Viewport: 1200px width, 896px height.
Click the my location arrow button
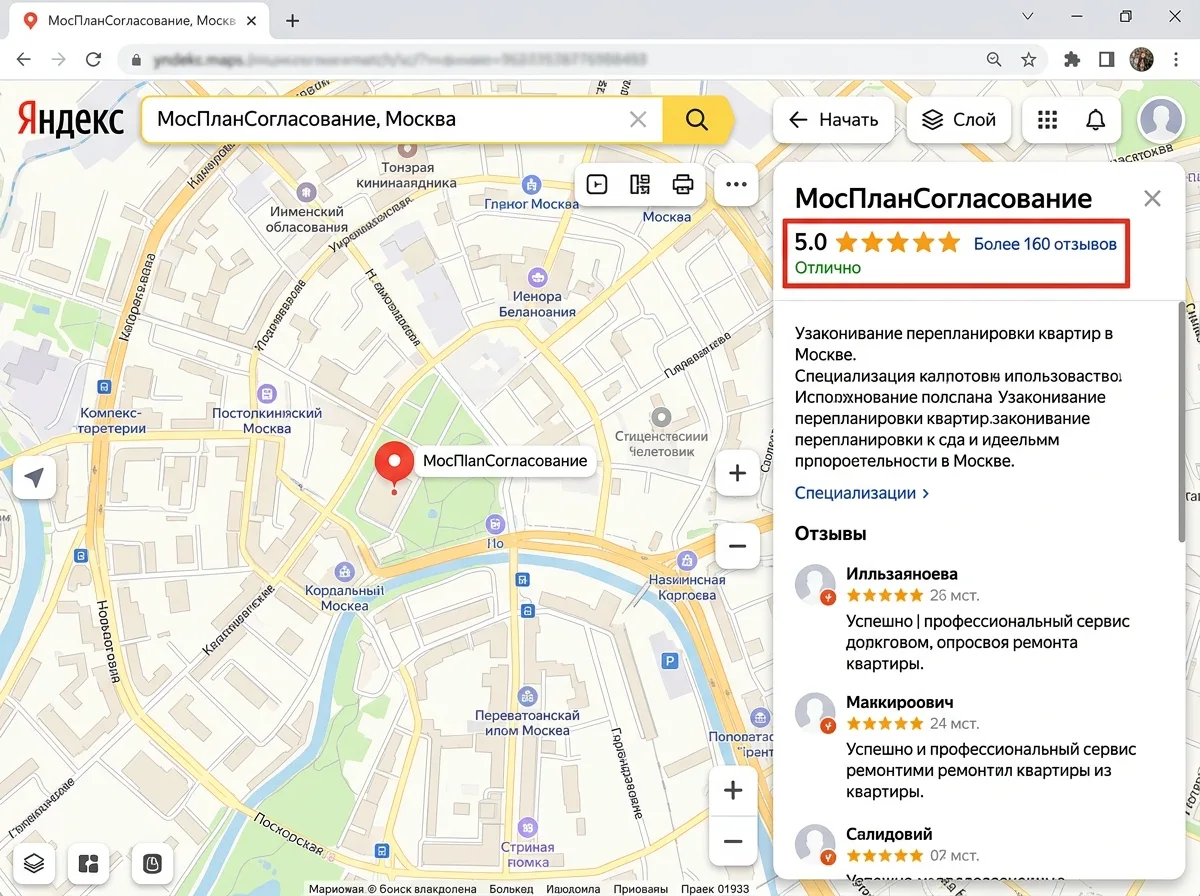coord(35,478)
